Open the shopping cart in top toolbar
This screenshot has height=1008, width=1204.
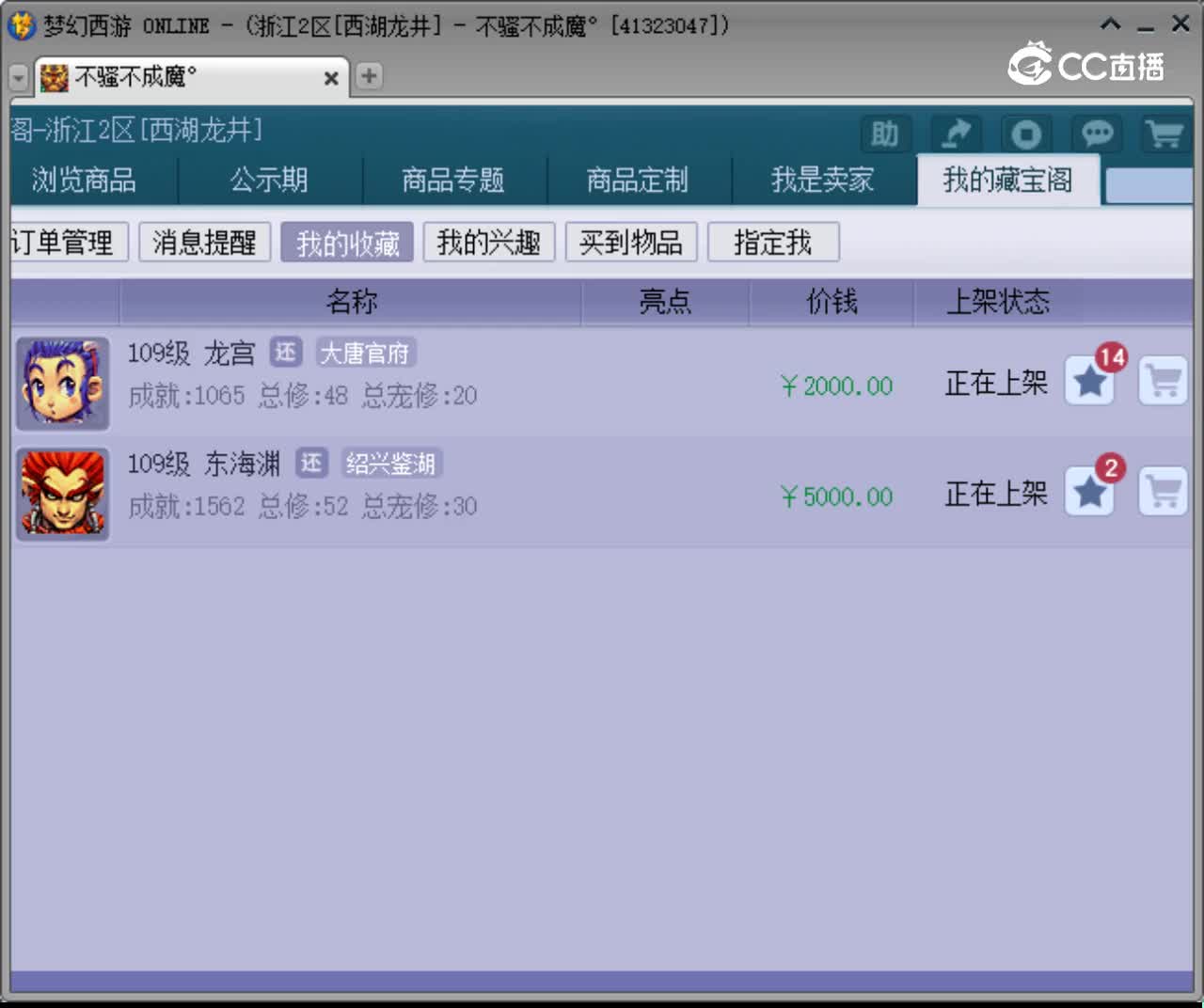tap(1165, 134)
